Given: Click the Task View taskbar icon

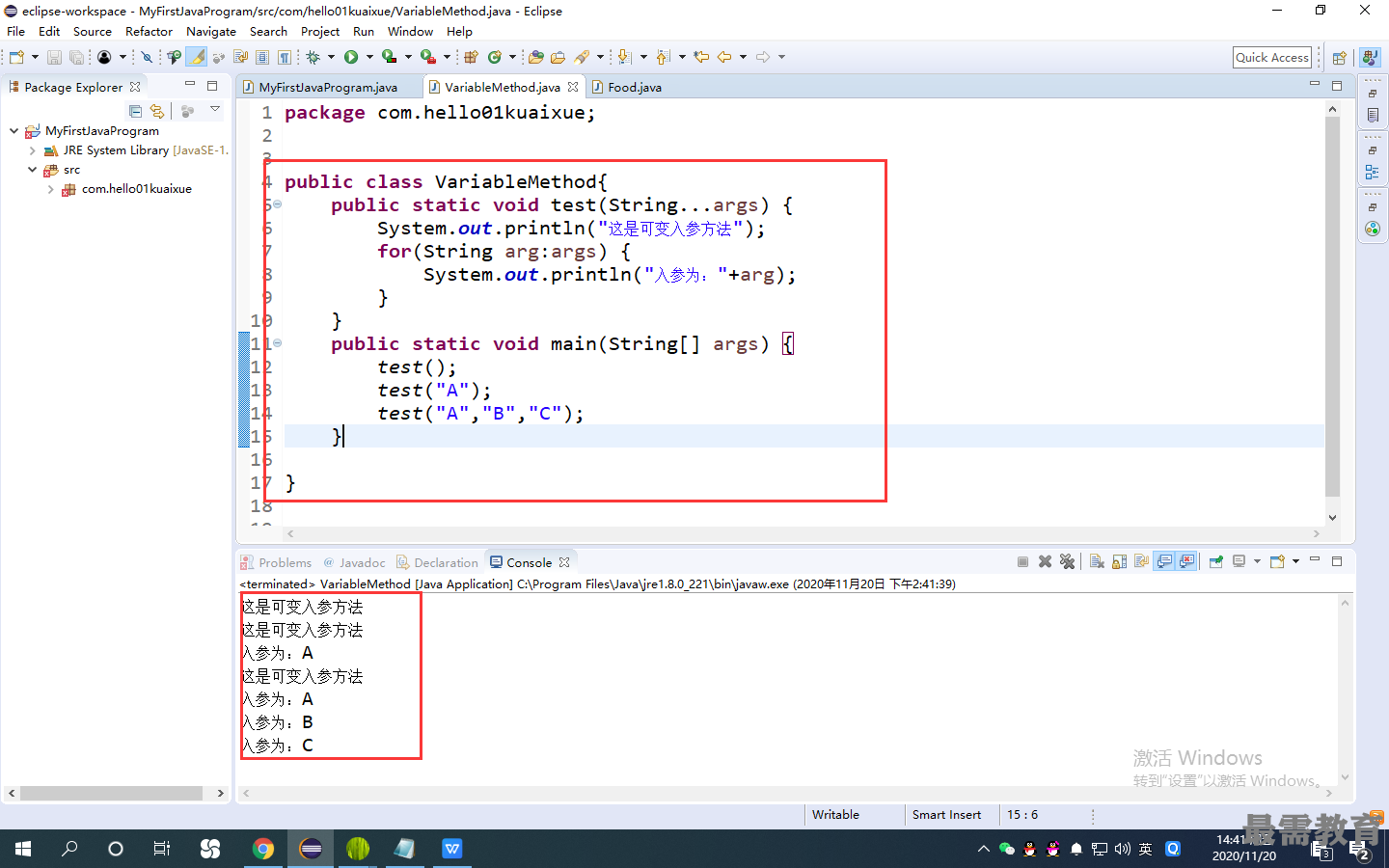Looking at the screenshot, I should 162,849.
